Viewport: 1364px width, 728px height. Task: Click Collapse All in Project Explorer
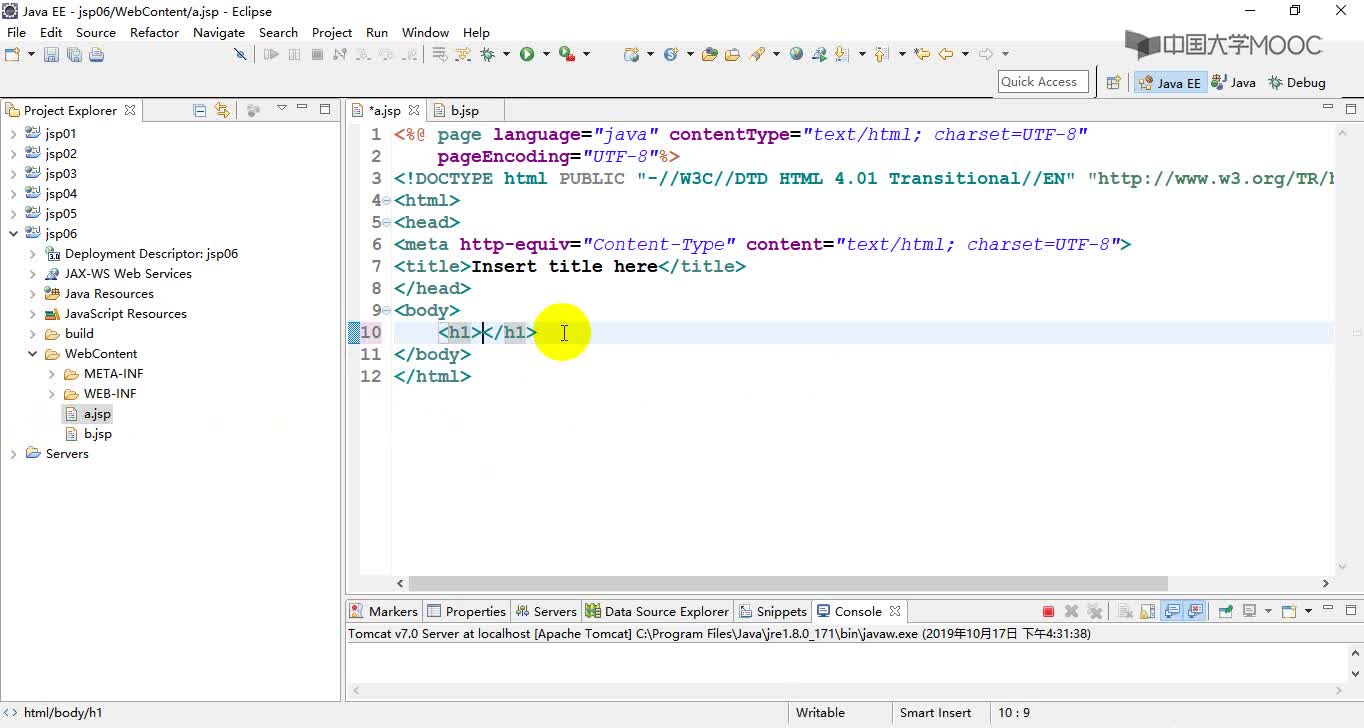point(200,110)
